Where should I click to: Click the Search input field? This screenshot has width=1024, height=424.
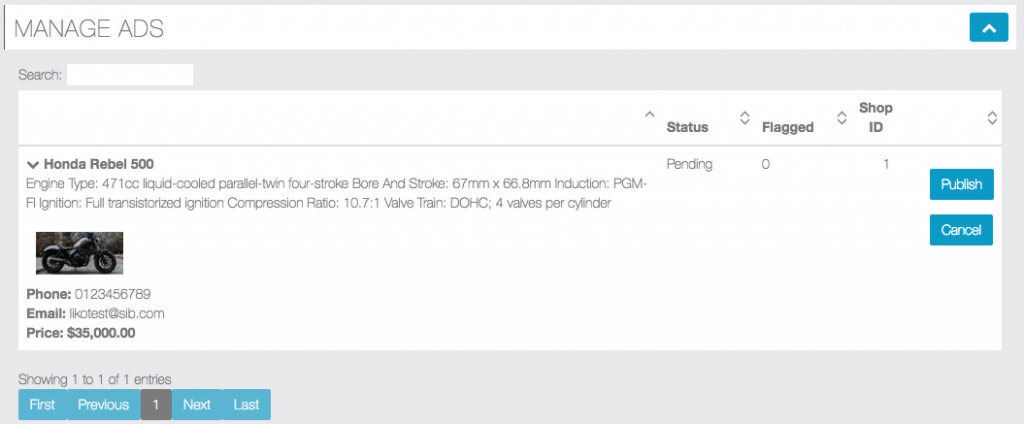(130, 74)
